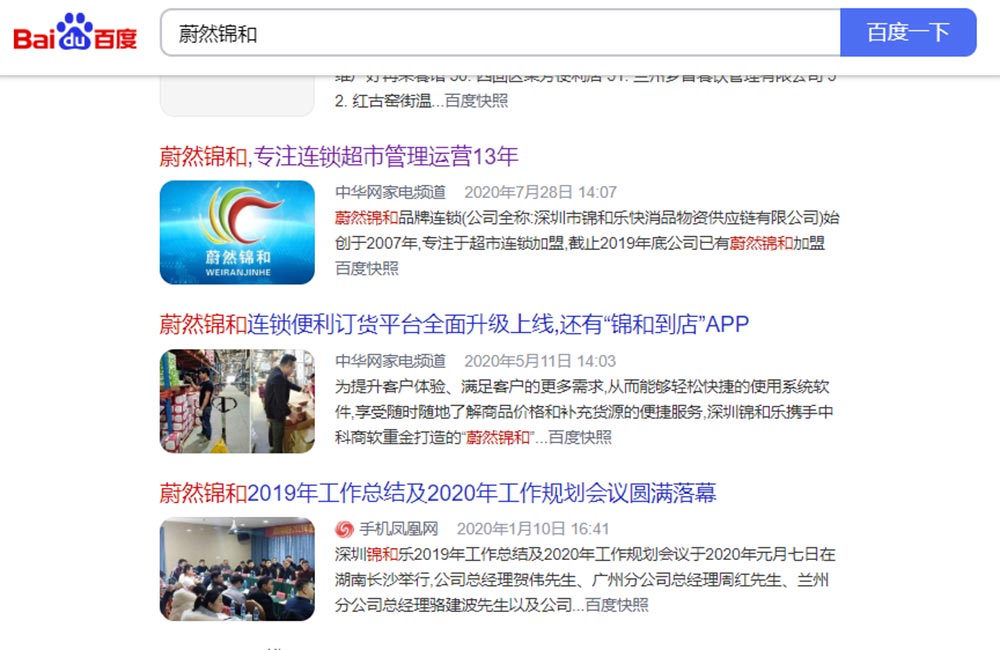
Task: Click the 手机凤凰网 red swirl icon
Action: [x=344, y=529]
